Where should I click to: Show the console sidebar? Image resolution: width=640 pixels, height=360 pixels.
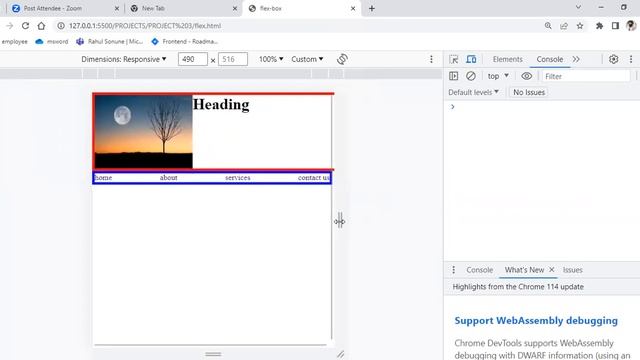453,76
